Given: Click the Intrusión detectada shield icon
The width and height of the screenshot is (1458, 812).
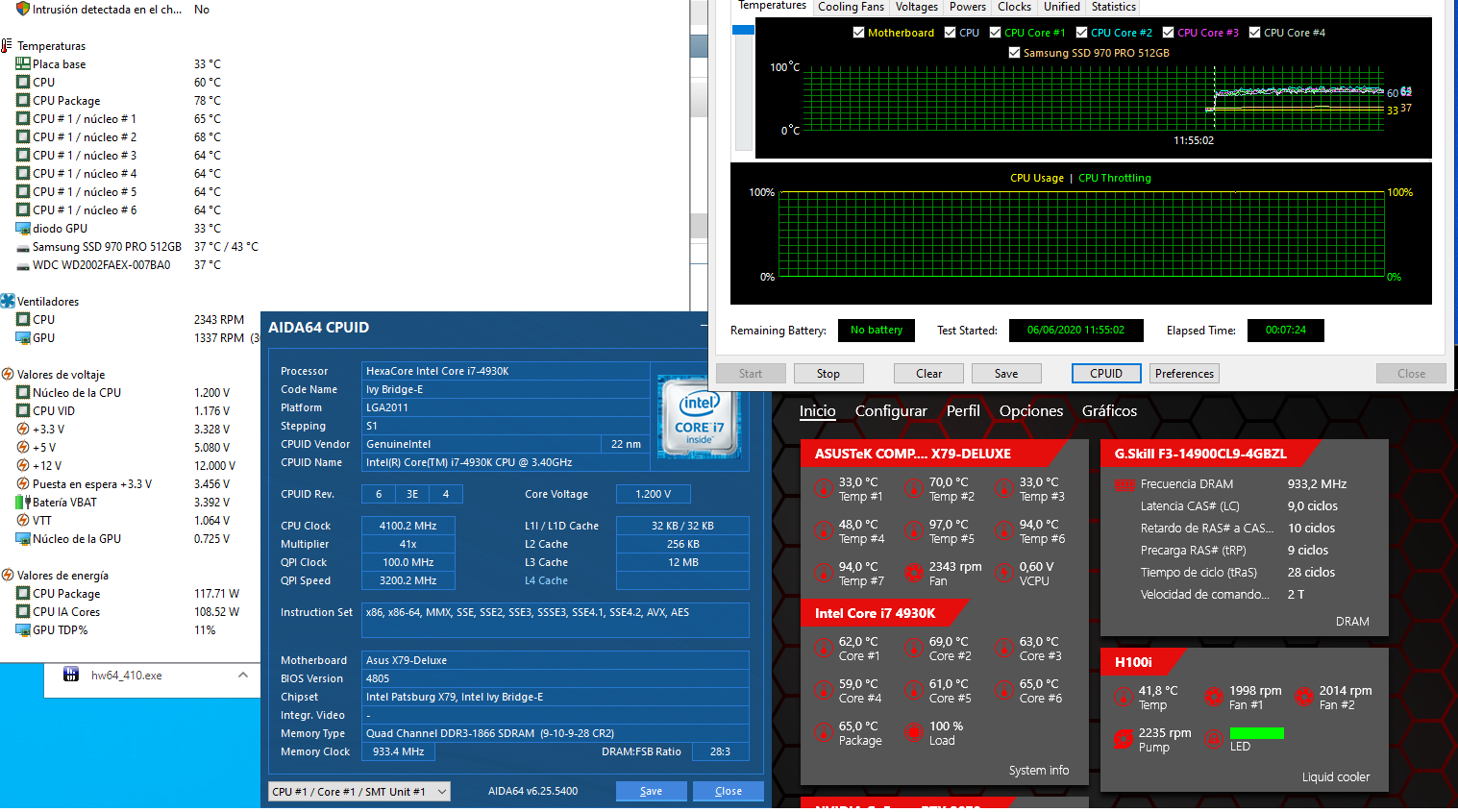Looking at the screenshot, I should (x=23, y=9).
